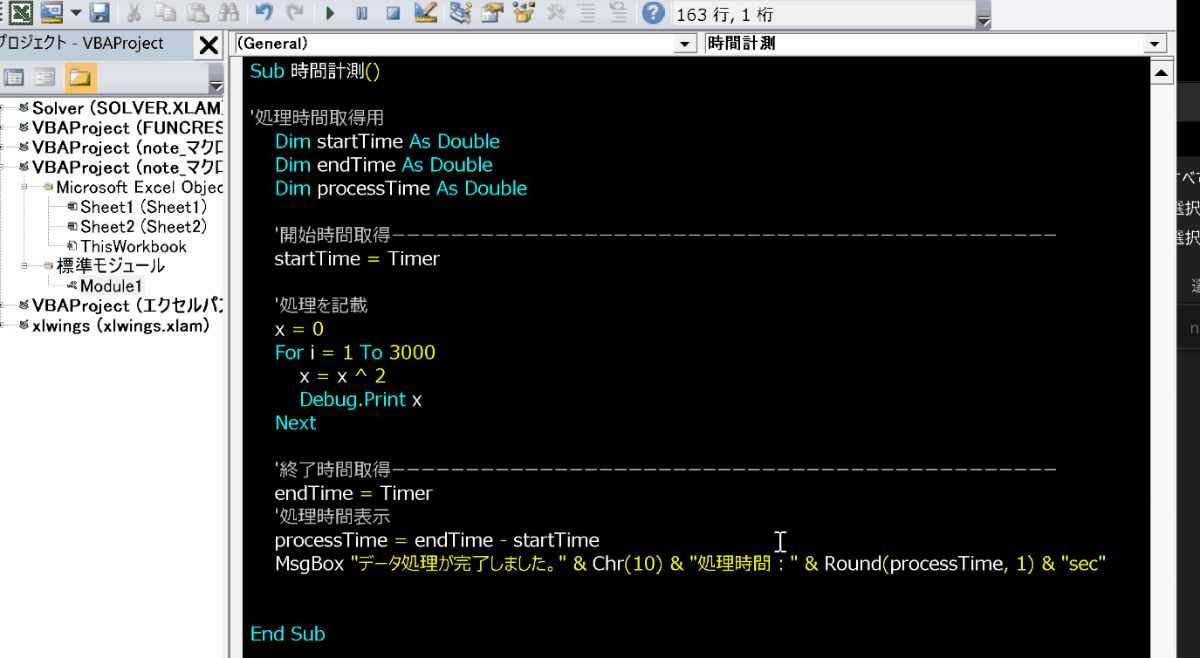This screenshot has height=658, width=1200.
Task: Click the Break pause icon
Action: click(362, 13)
